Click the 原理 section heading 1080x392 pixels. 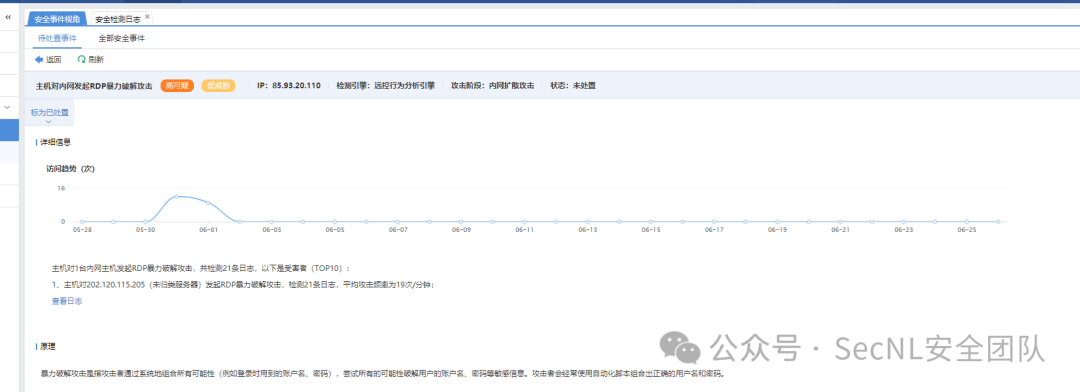tap(48, 347)
